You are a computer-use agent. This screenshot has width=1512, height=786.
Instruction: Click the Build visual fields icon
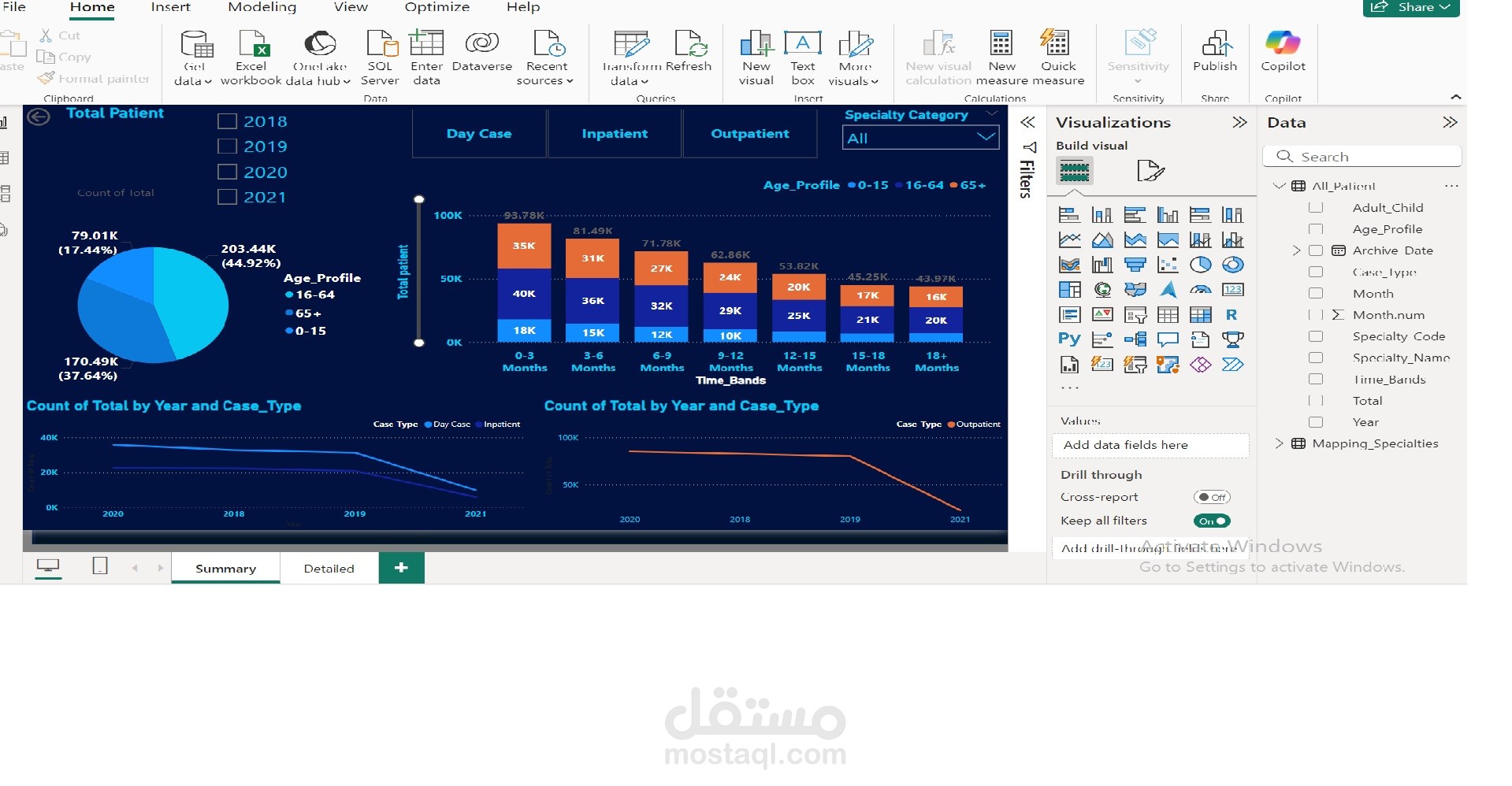(1075, 170)
